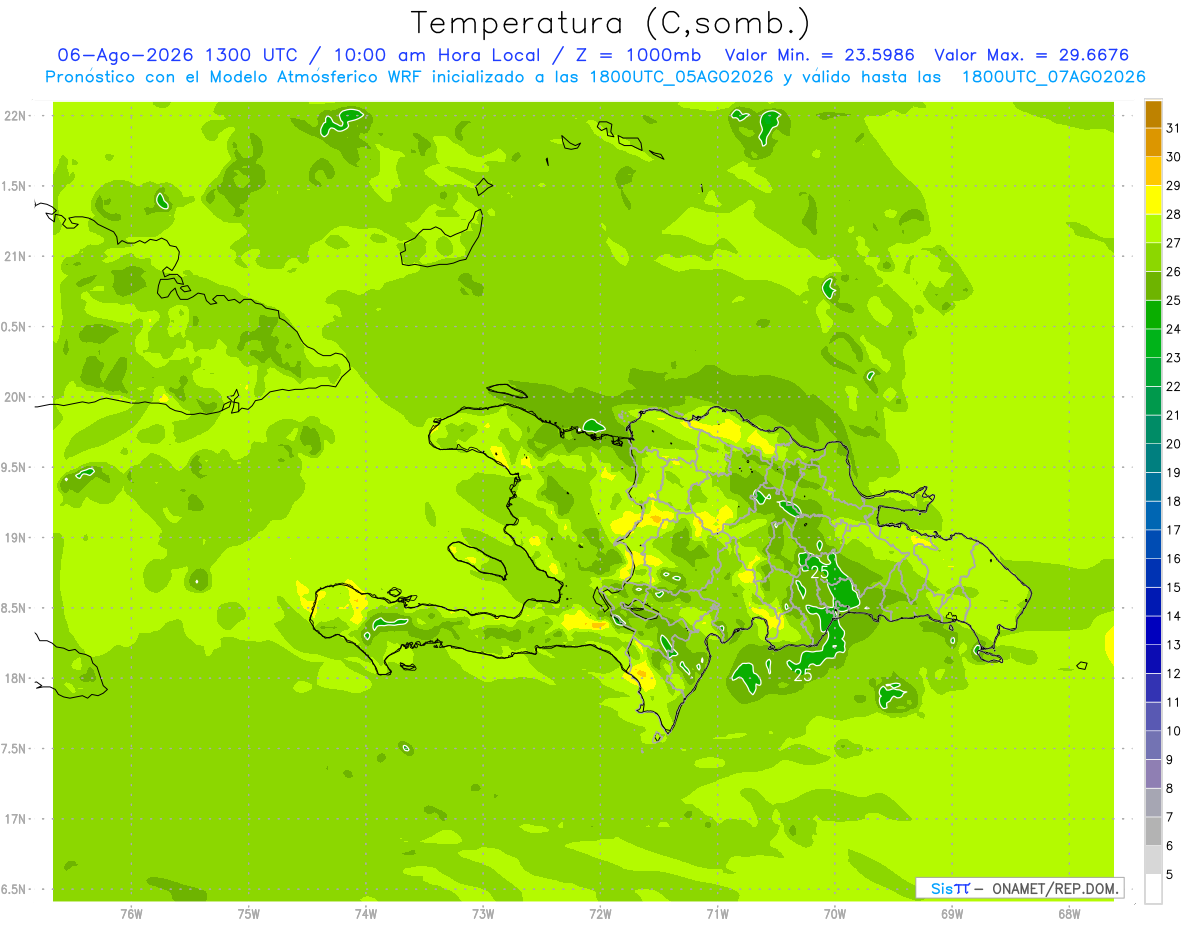Click the 'Sisπ' logo text
Viewport: 1200px width, 927px height.
[949, 888]
